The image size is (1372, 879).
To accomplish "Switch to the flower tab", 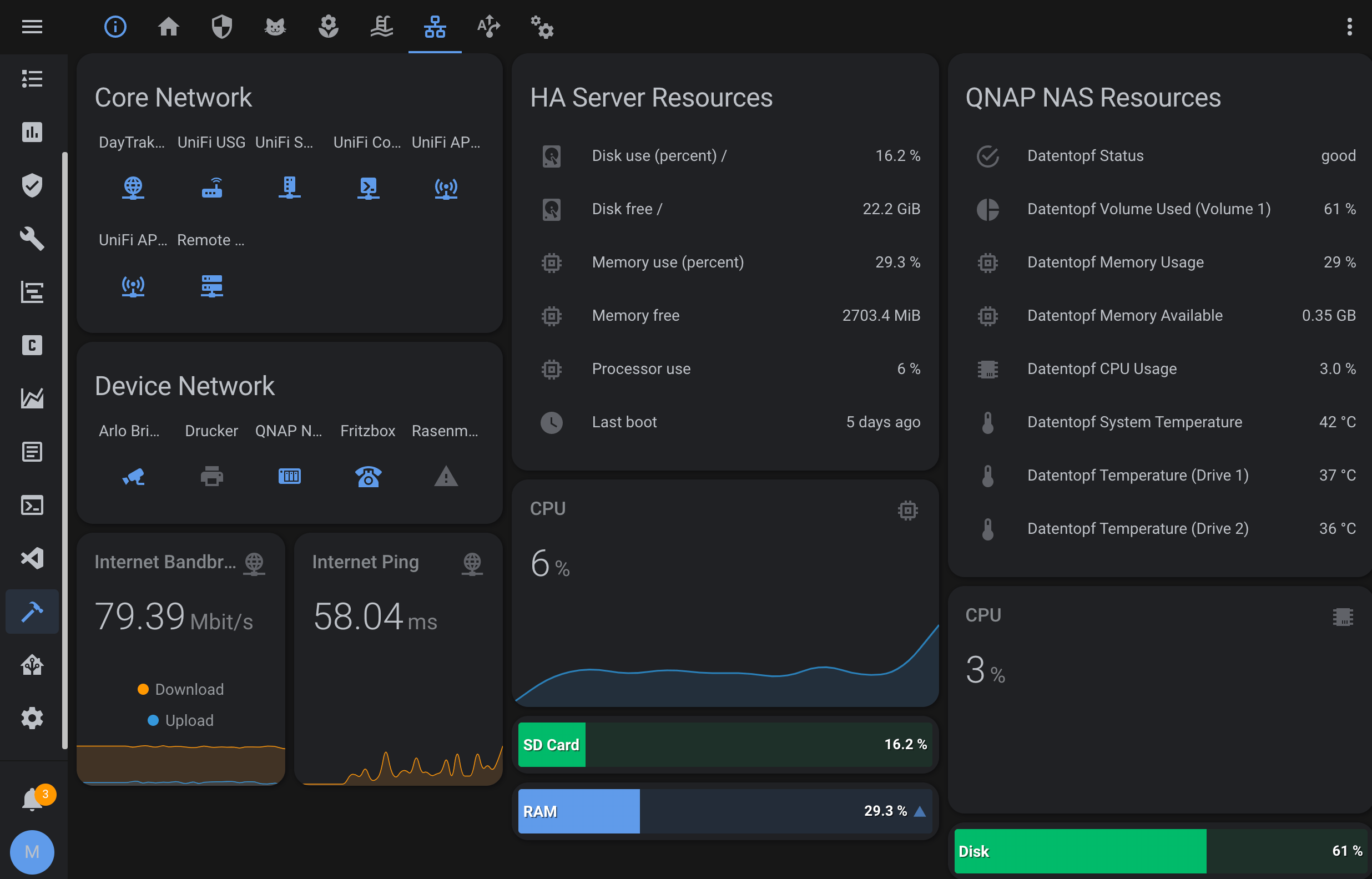I will coord(328,26).
